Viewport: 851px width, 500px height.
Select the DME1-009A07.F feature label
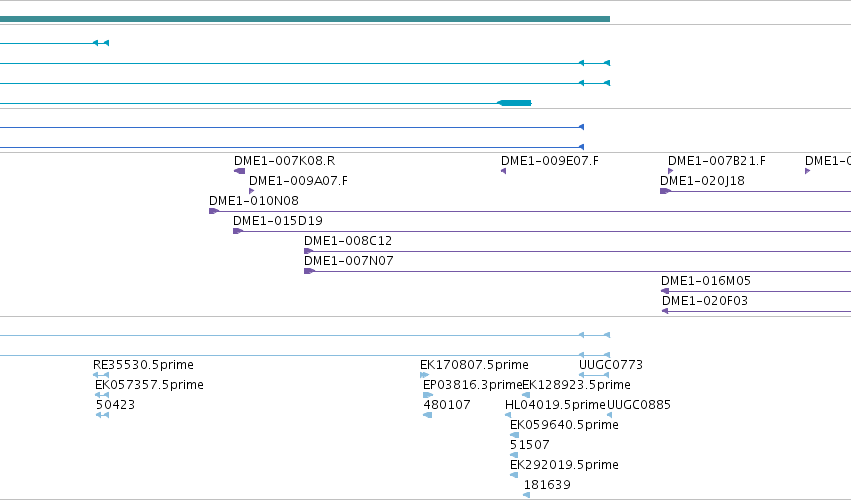(x=298, y=181)
